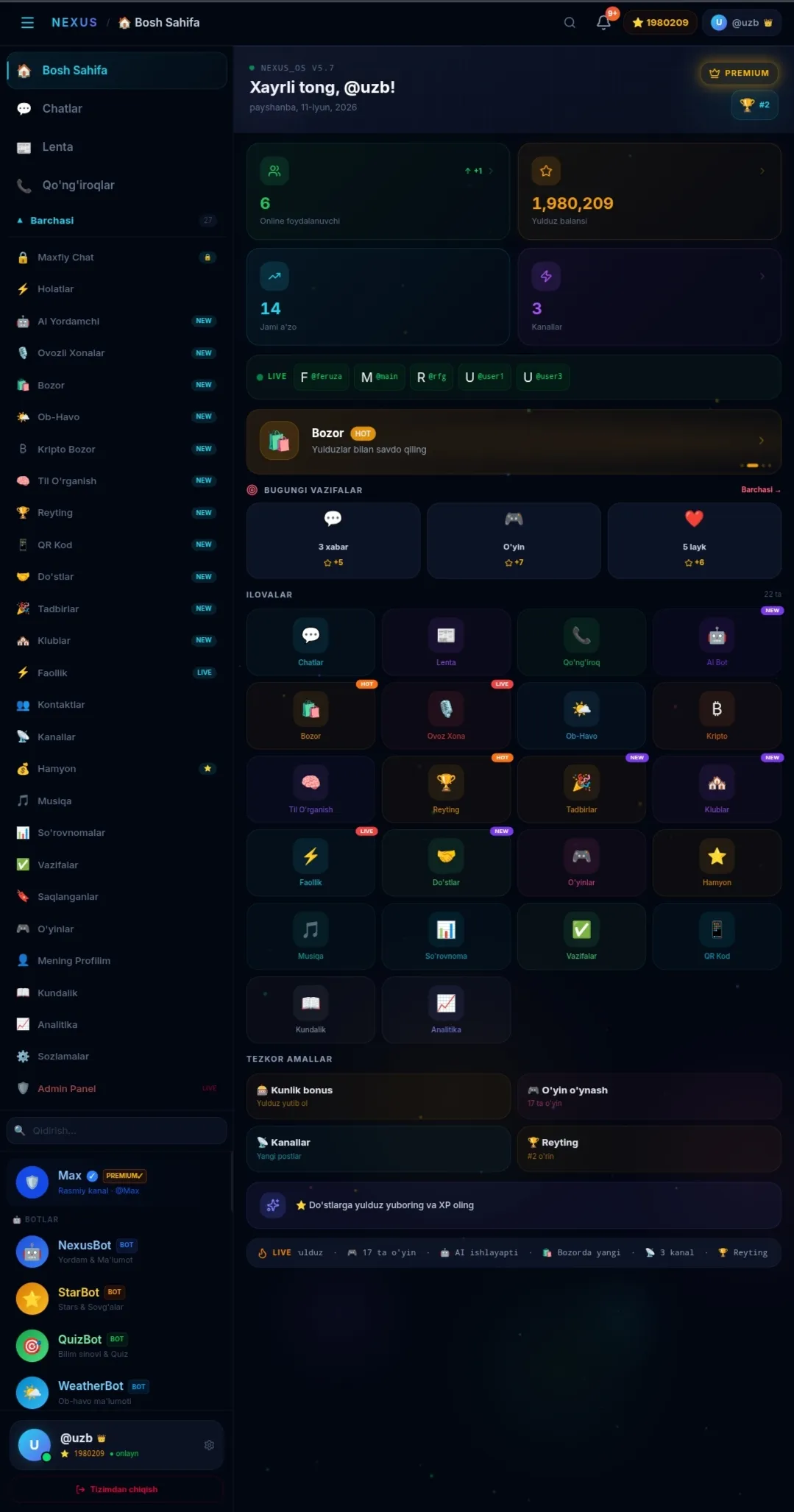The height and width of the screenshot is (1512, 794).
Task: Click Tizimdan chiqish logout link
Action: [117, 1489]
